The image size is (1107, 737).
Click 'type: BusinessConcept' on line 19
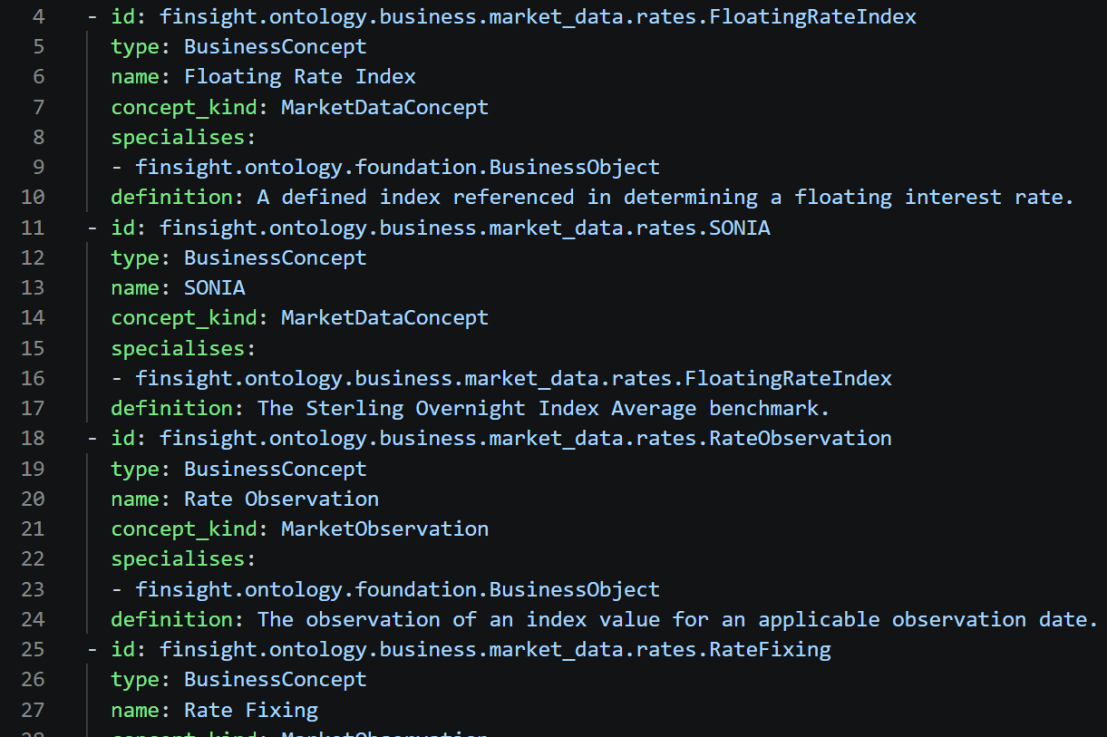(x=239, y=469)
